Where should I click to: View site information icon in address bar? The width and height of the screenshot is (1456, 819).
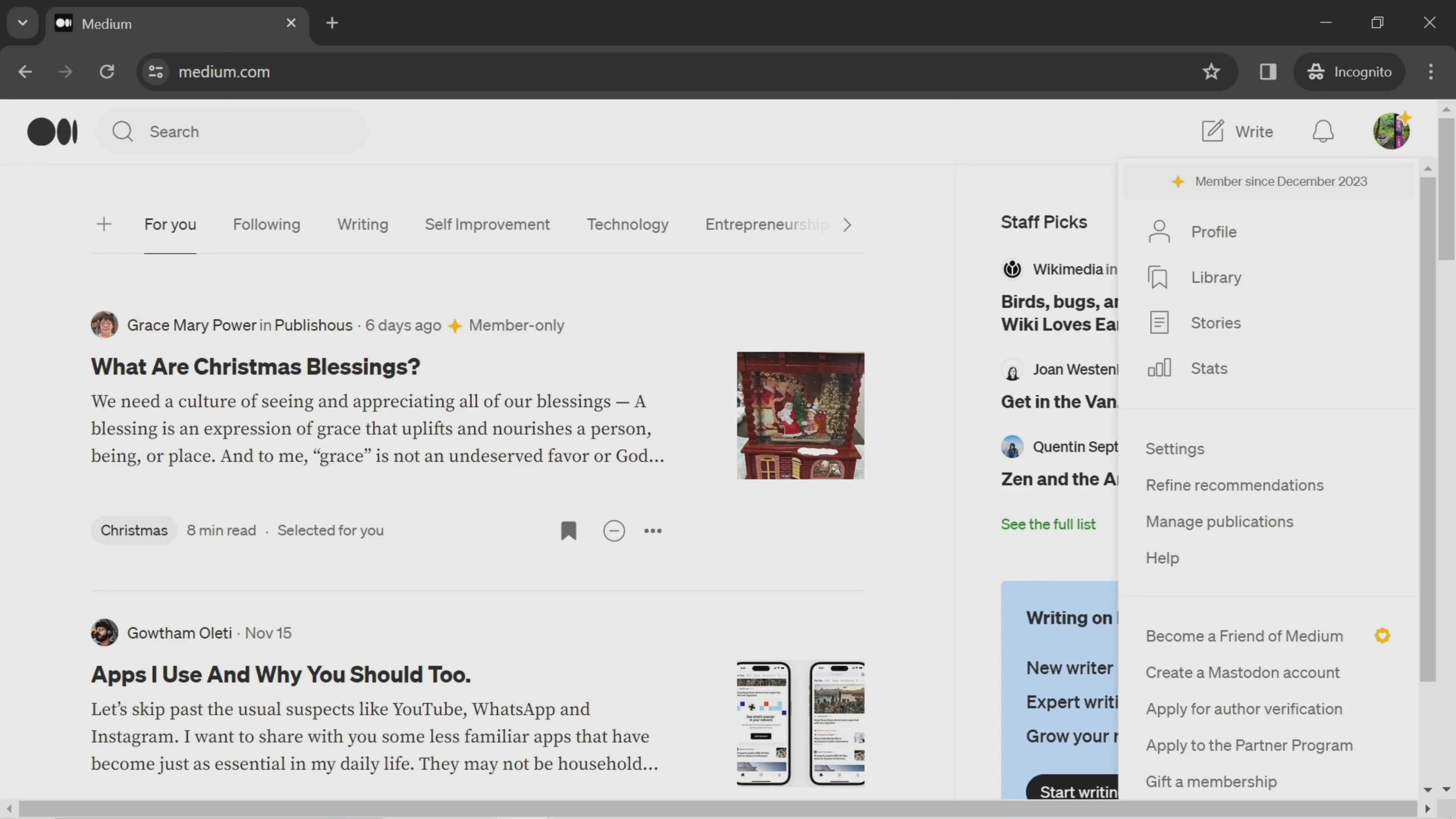[x=155, y=72]
